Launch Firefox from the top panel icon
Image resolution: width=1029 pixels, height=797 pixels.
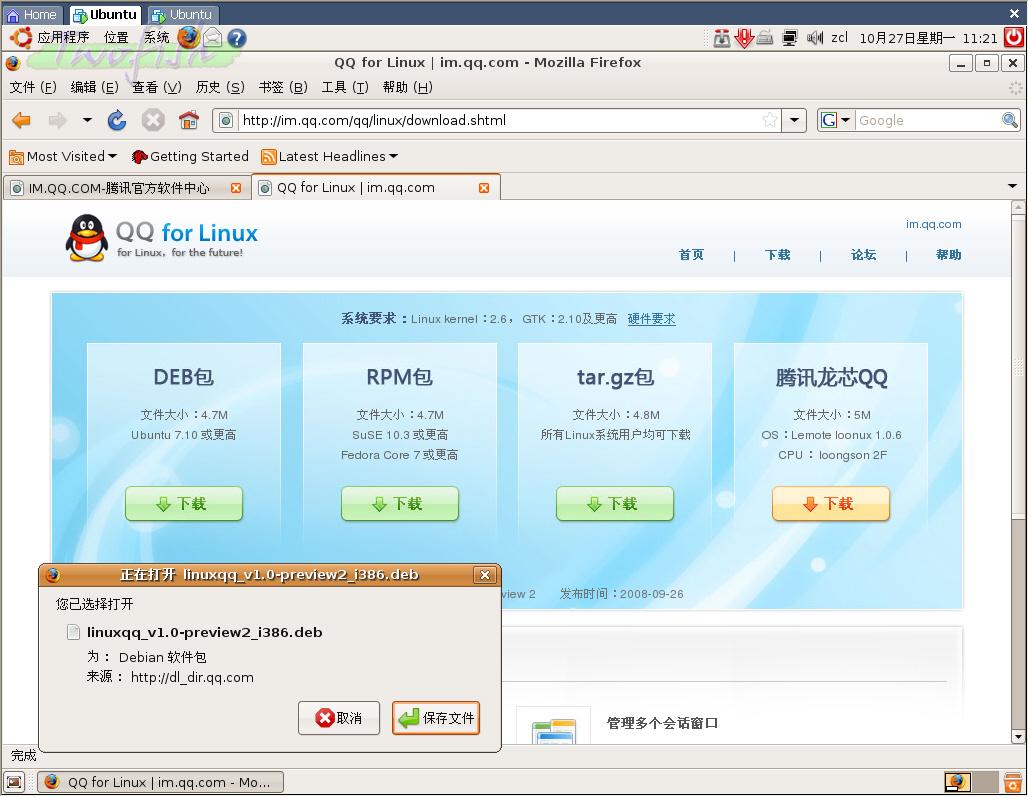tap(188, 37)
